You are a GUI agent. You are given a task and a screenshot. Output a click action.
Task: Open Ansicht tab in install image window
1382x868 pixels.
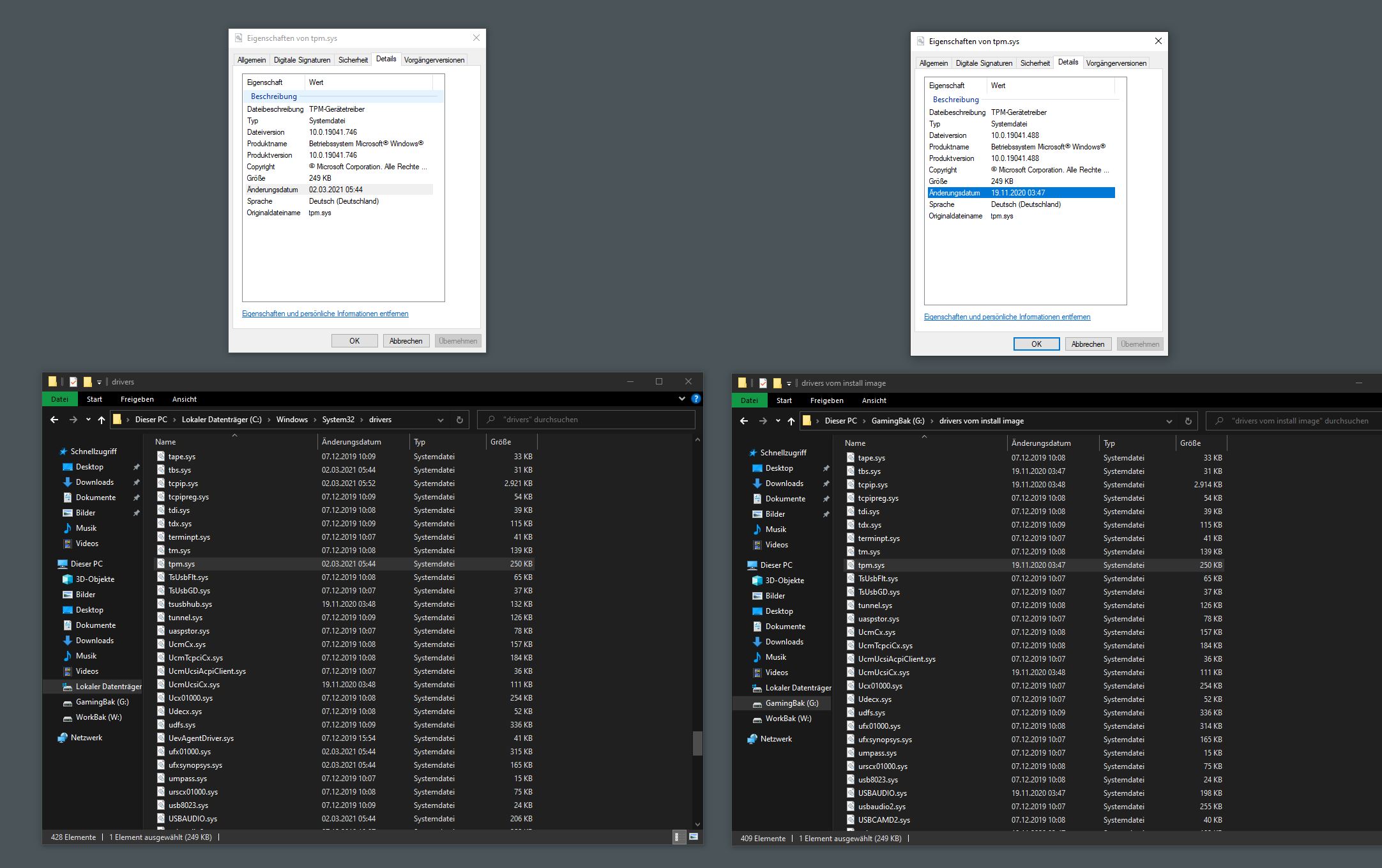pos(874,400)
